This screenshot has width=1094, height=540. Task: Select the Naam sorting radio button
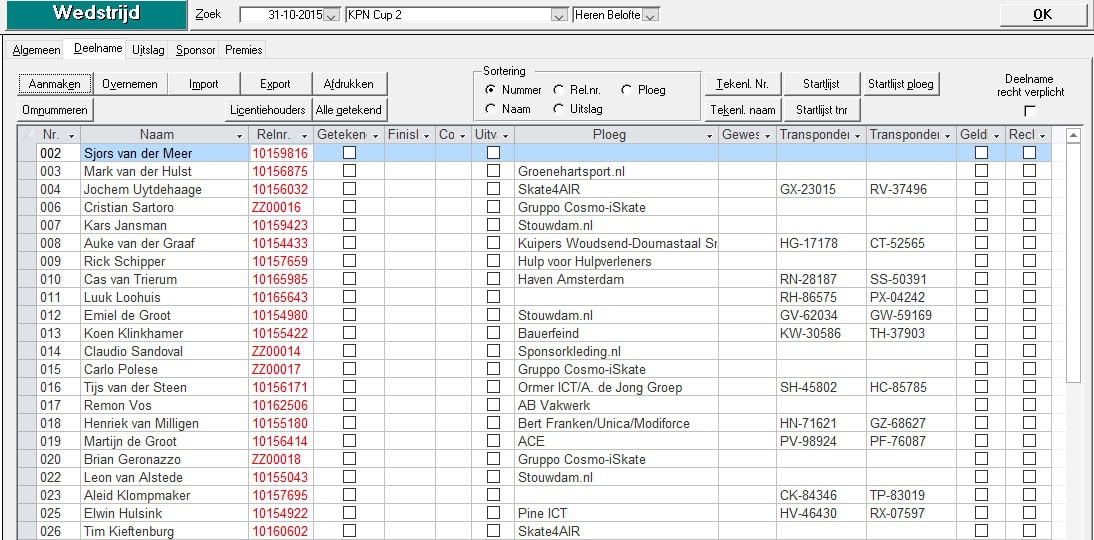click(491, 109)
